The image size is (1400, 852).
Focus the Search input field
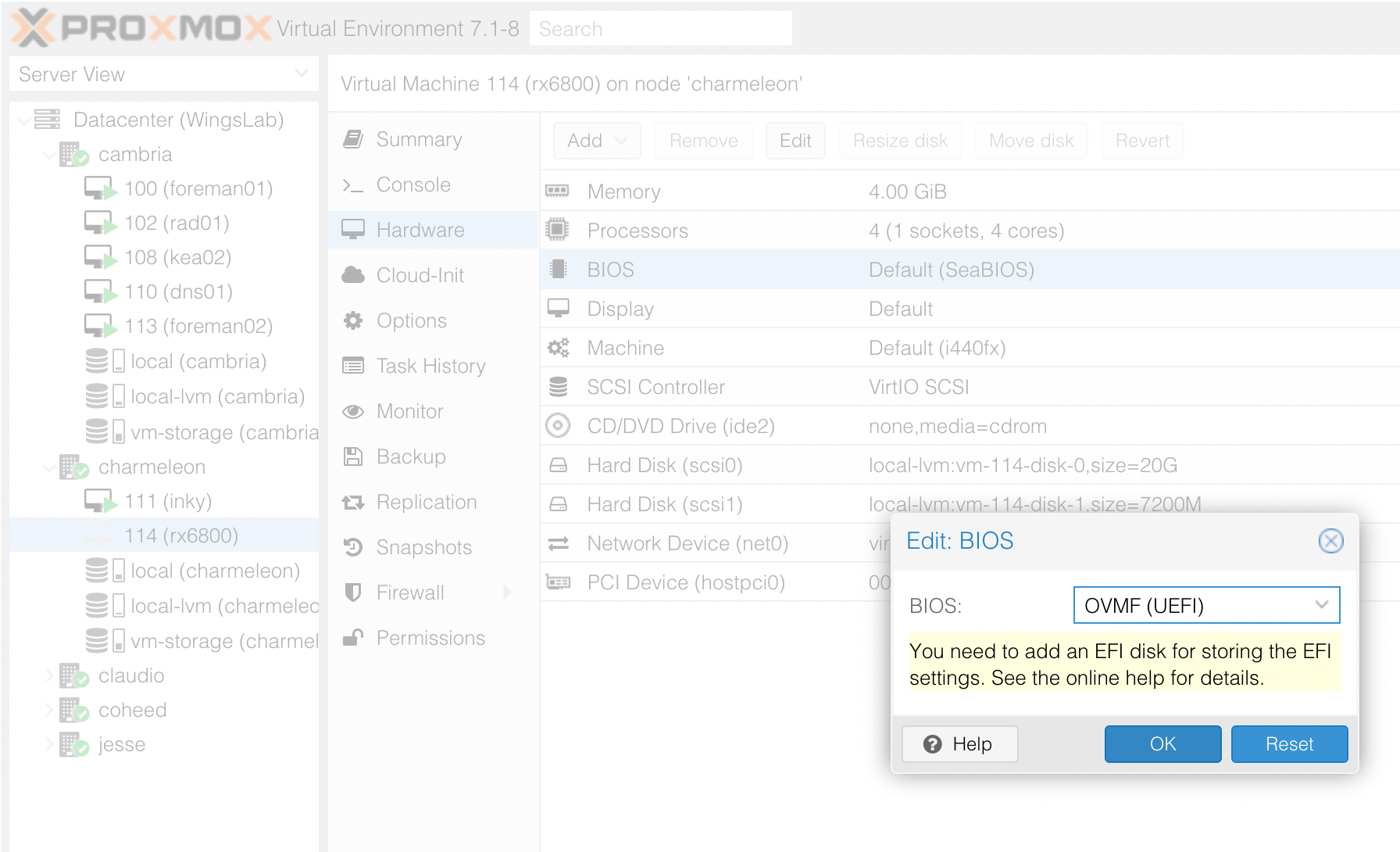pyautogui.click(x=661, y=28)
